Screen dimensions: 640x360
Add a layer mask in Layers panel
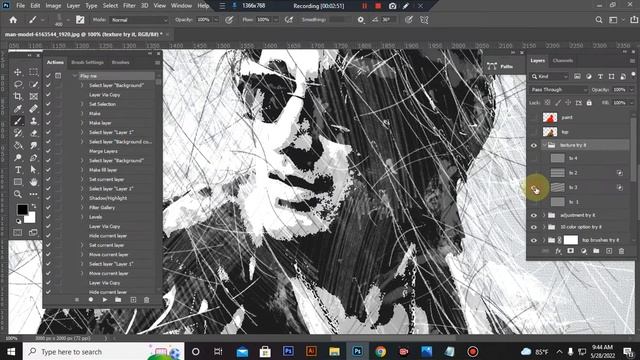click(x=571, y=251)
